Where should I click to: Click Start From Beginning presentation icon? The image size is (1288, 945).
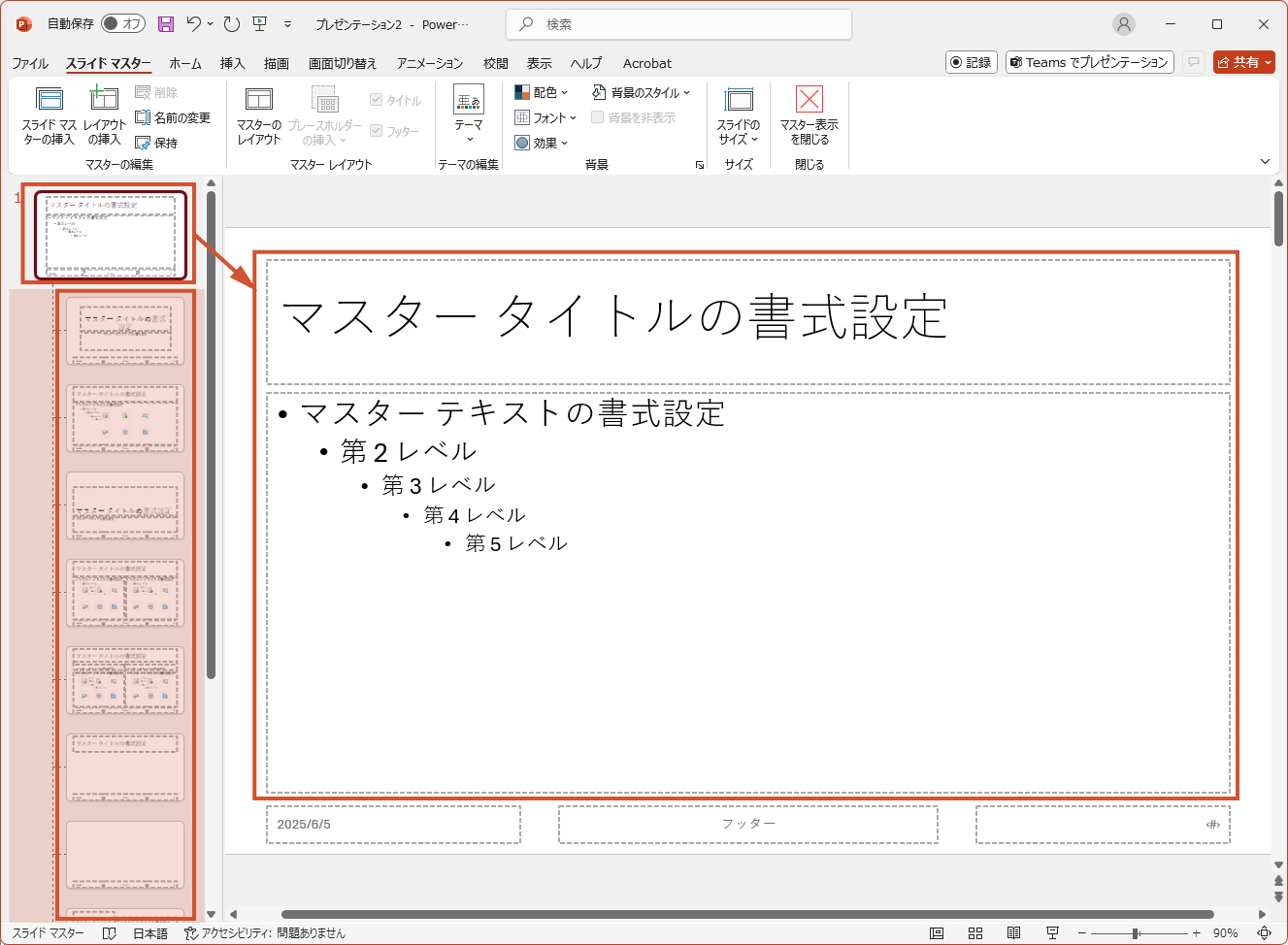pos(259,23)
